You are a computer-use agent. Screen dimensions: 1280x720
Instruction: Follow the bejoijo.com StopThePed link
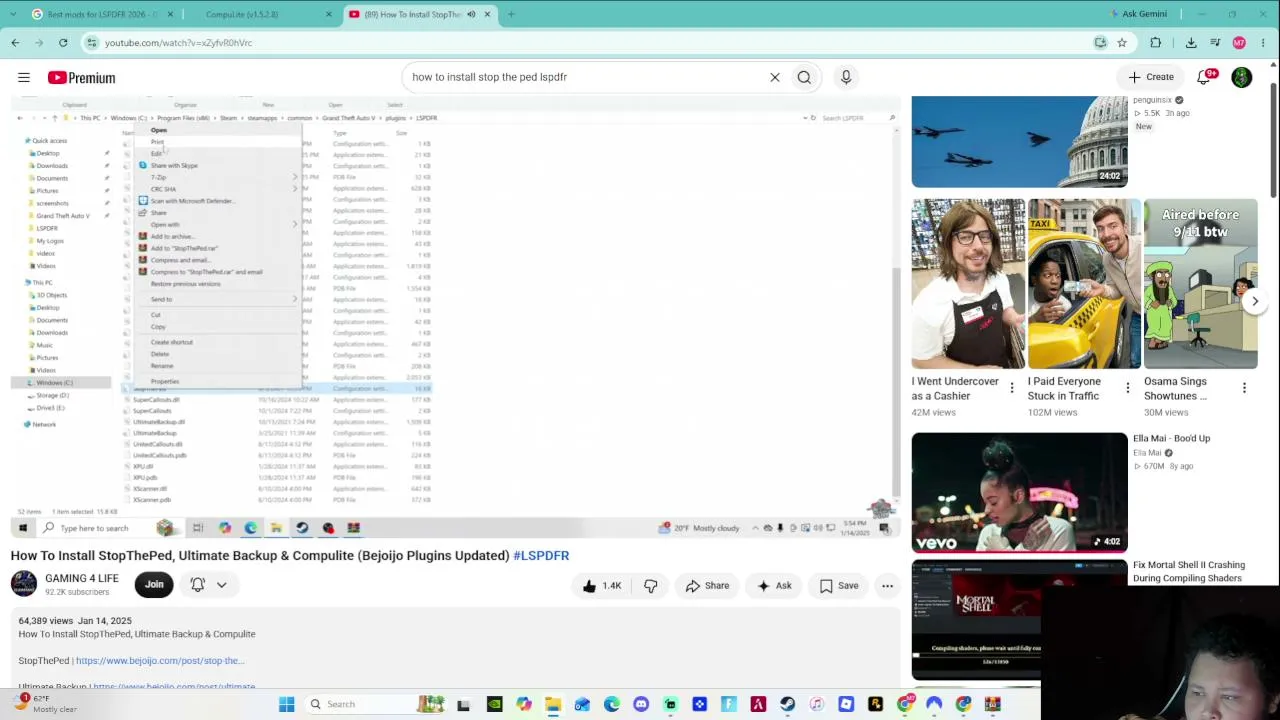(160, 661)
